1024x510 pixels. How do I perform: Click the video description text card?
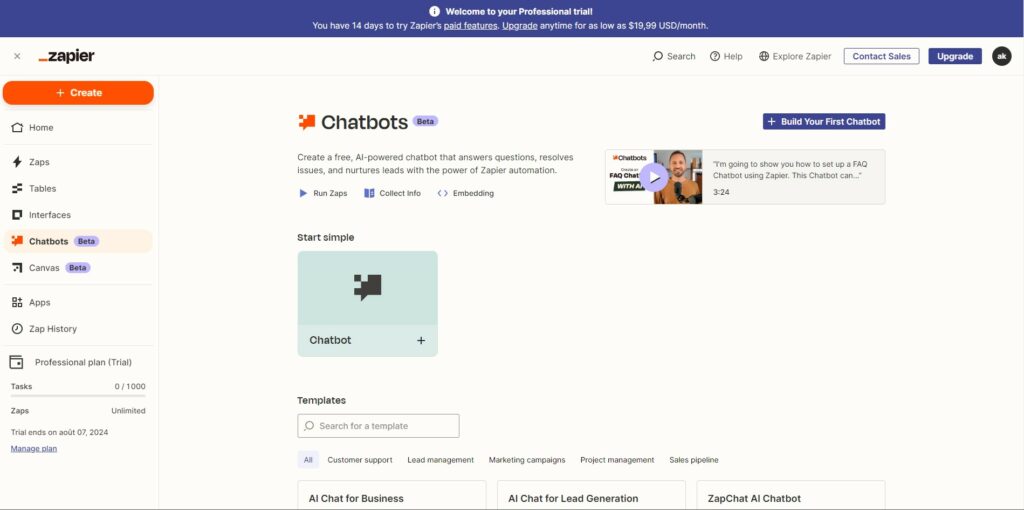[x=793, y=177]
